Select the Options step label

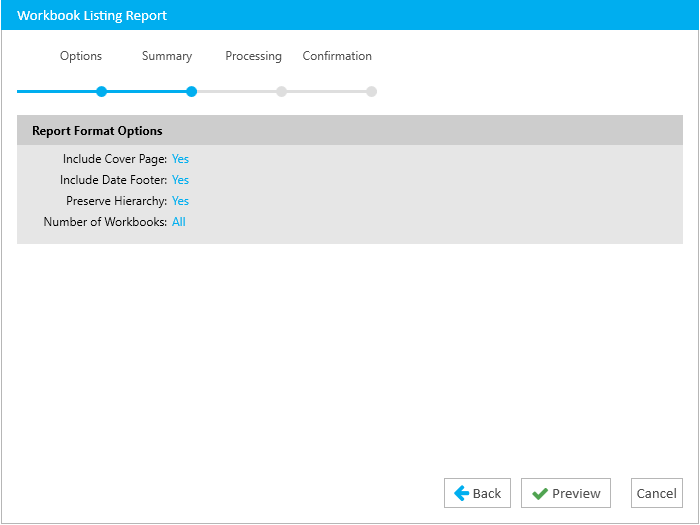(x=81, y=56)
